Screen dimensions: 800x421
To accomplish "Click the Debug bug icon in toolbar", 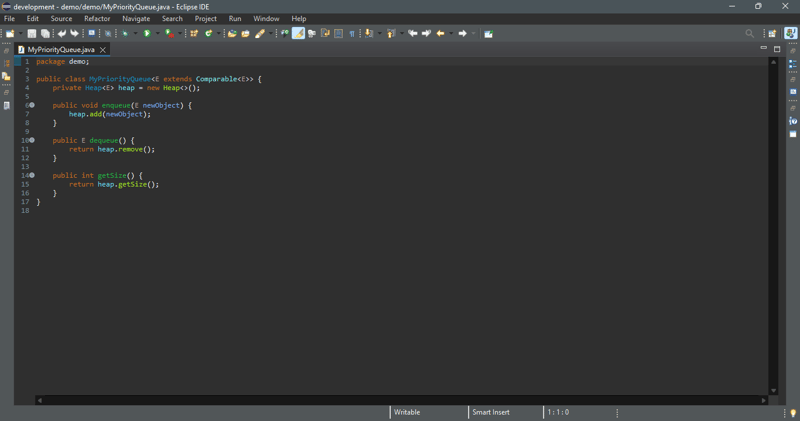I will (x=125, y=34).
